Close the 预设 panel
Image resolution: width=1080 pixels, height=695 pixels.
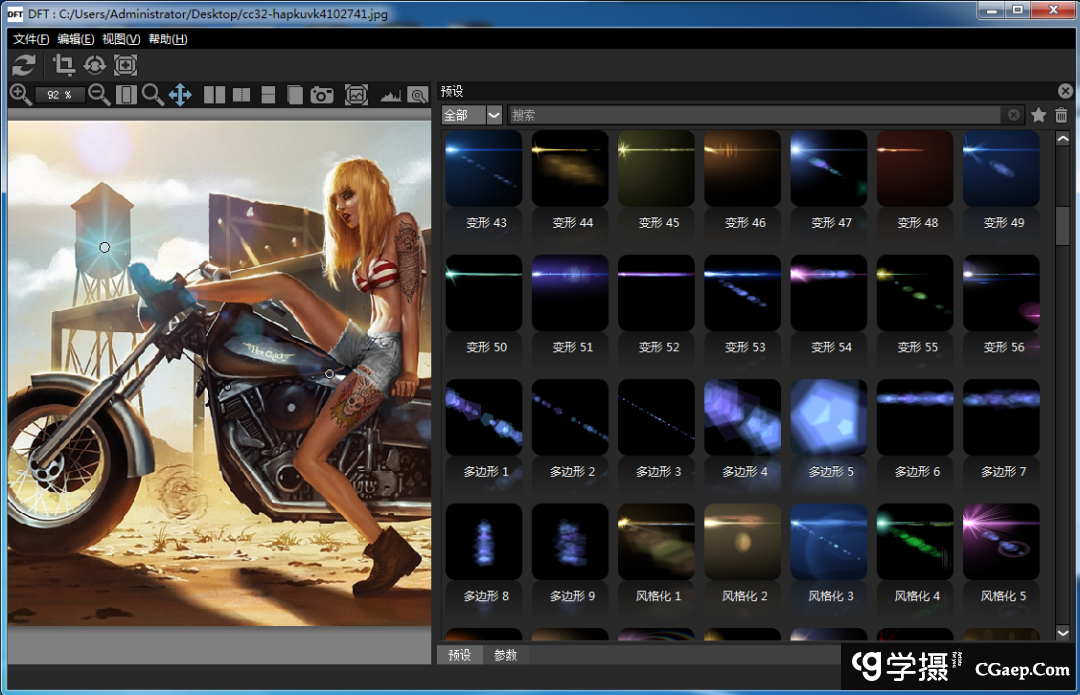(x=1066, y=91)
